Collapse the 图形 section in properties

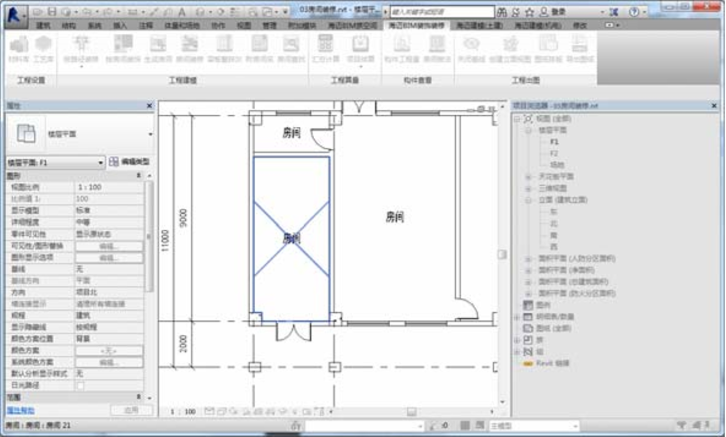pos(138,176)
